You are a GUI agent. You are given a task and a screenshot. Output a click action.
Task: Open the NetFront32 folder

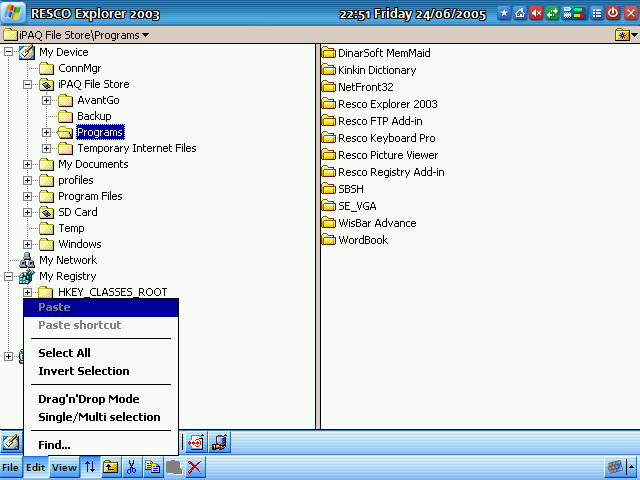(x=358, y=87)
